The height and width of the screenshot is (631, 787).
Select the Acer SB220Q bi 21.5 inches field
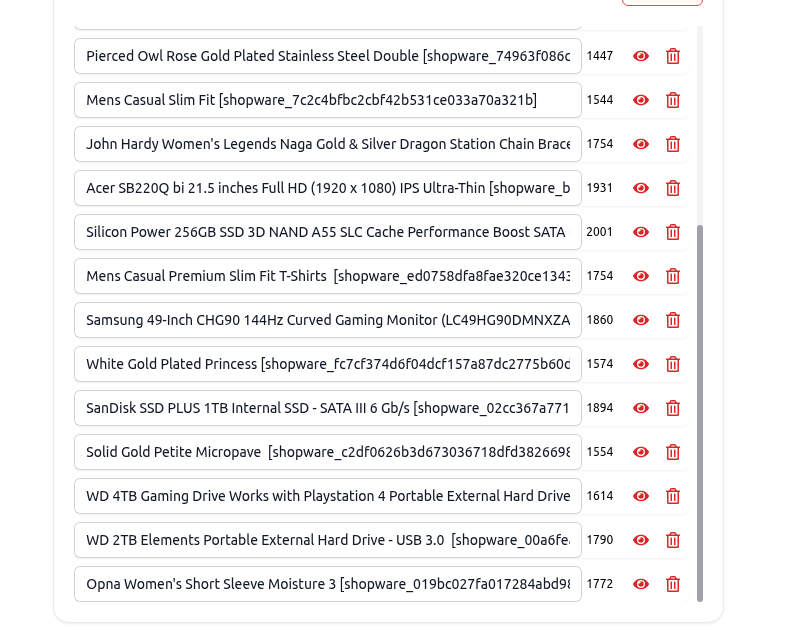[328, 188]
